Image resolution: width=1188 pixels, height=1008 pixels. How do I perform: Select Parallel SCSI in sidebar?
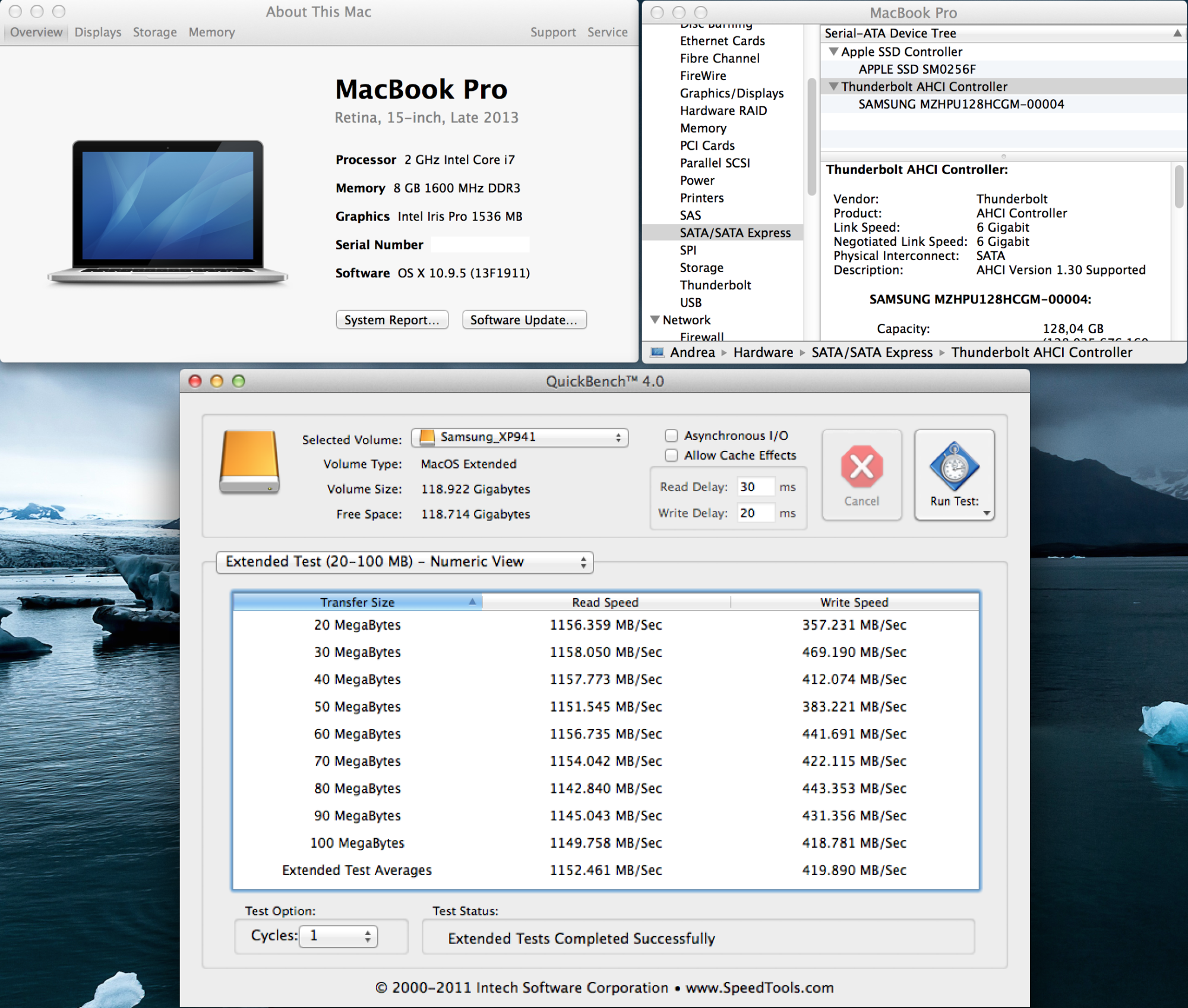point(715,163)
